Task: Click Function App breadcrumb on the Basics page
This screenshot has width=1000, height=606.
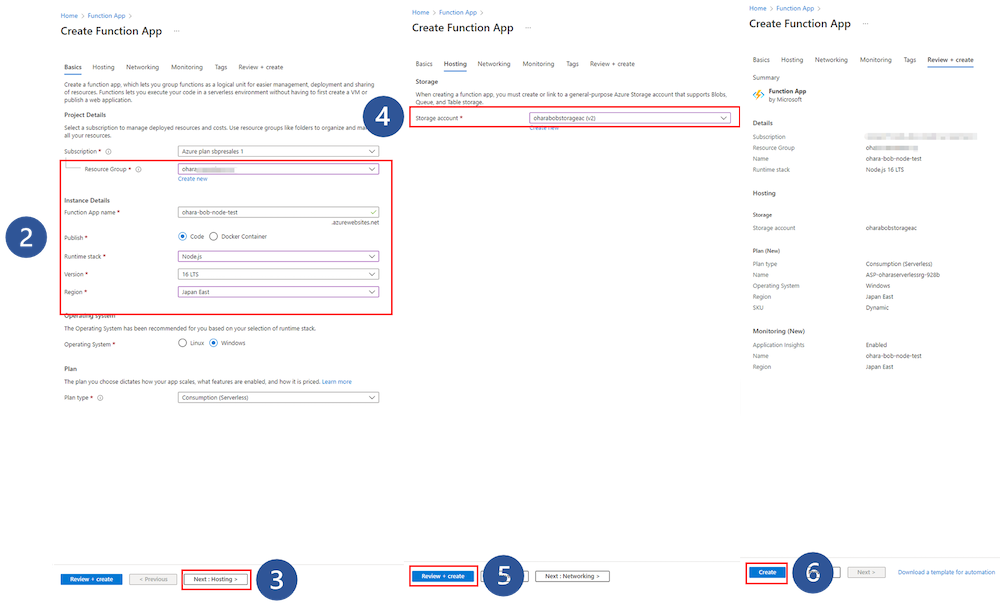Action: click(107, 16)
